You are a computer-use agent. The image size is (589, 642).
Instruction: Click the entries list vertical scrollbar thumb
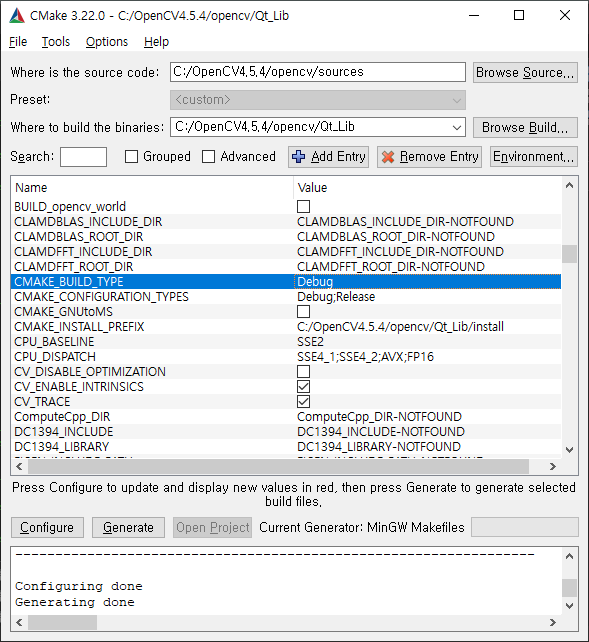coord(569,254)
